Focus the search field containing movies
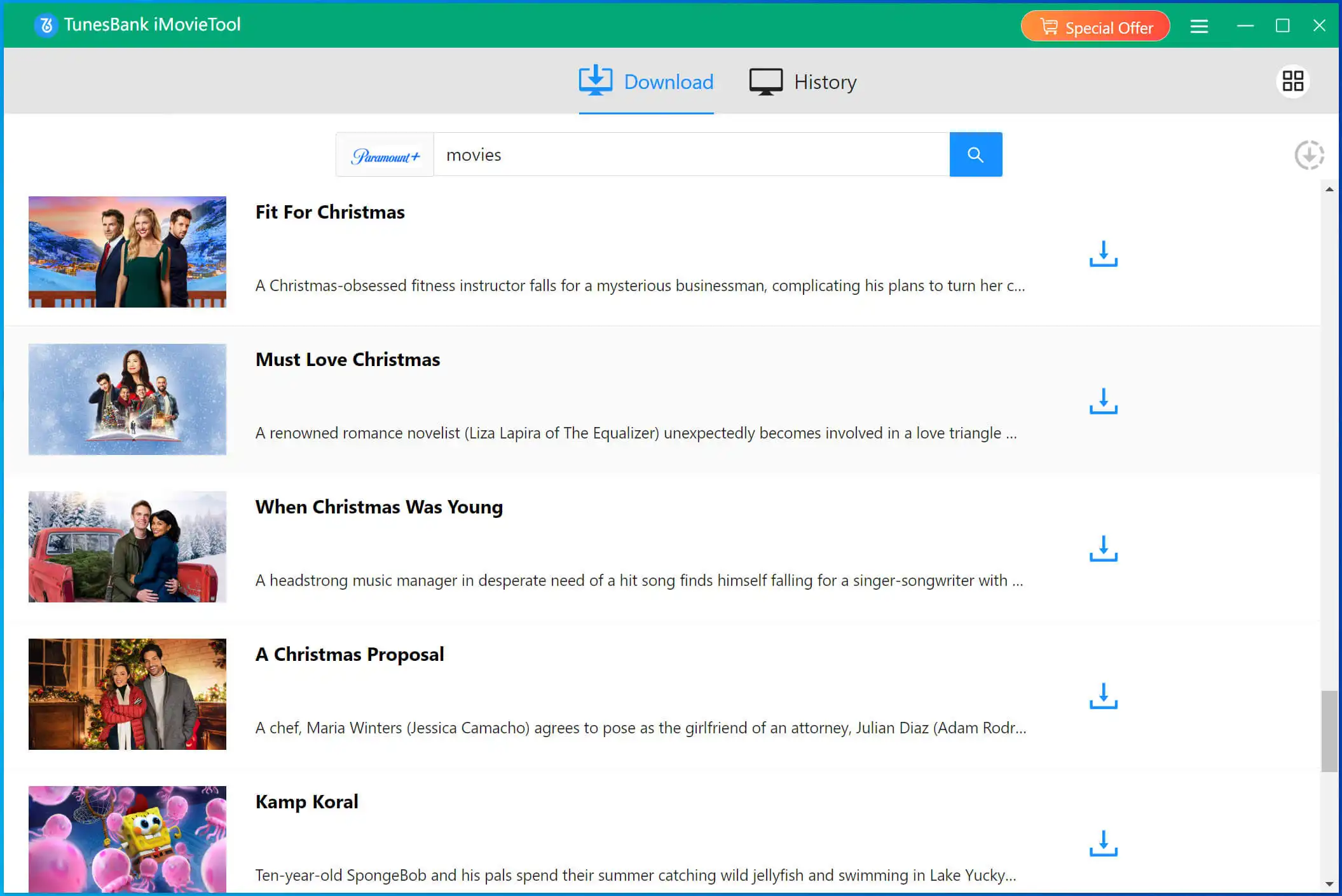1342x896 pixels. point(692,154)
